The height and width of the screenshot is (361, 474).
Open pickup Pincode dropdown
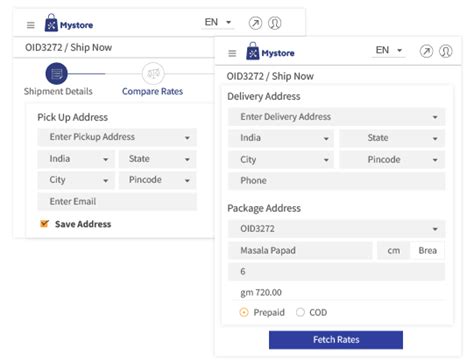click(x=158, y=180)
